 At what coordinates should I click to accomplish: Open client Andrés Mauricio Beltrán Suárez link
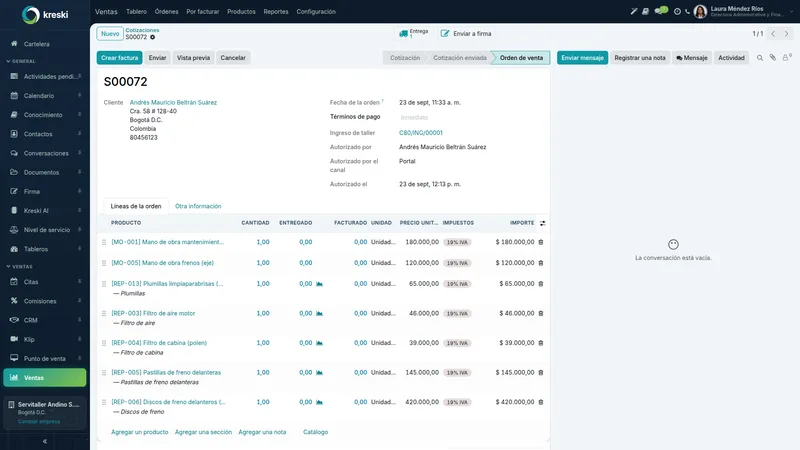(173, 102)
